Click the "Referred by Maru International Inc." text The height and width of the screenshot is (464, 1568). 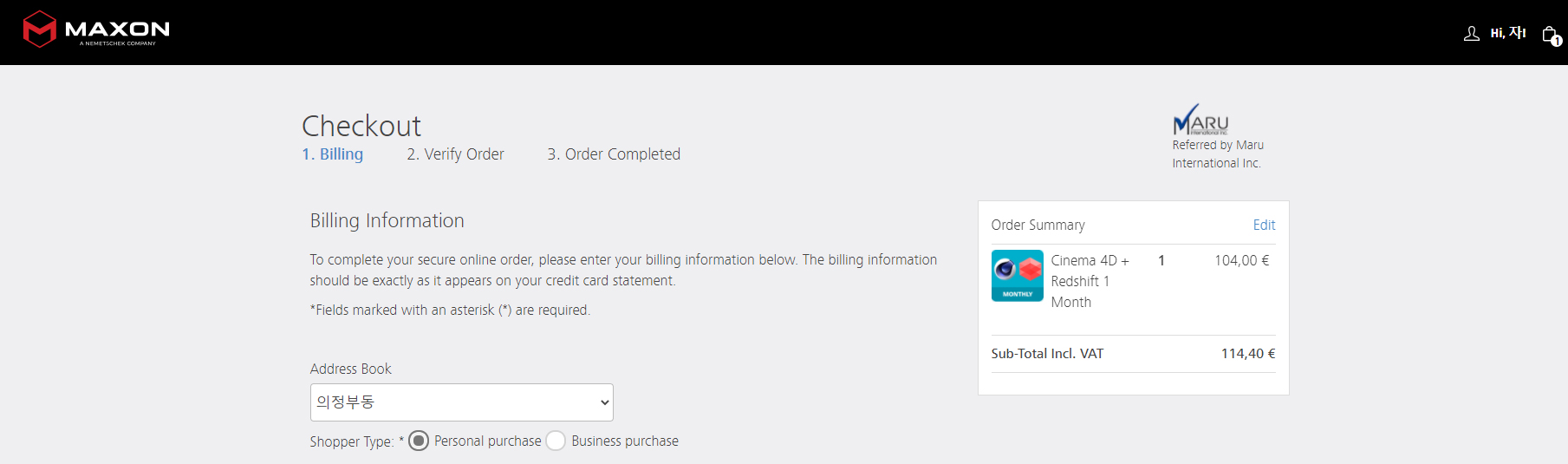[1217, 154]
